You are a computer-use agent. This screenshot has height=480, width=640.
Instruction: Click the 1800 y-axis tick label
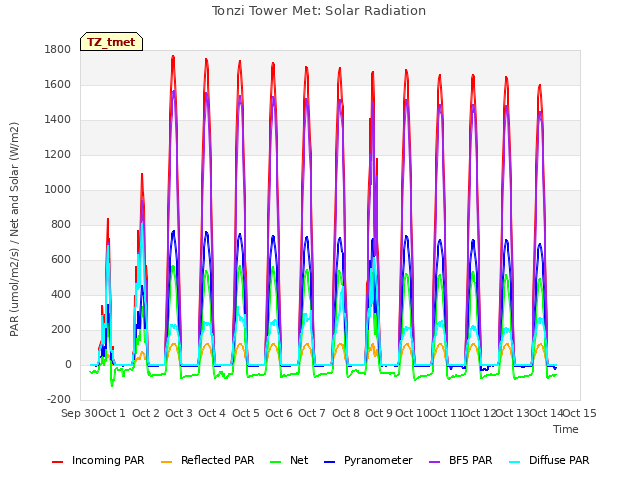pyautogui.click(x=58, y=50)
